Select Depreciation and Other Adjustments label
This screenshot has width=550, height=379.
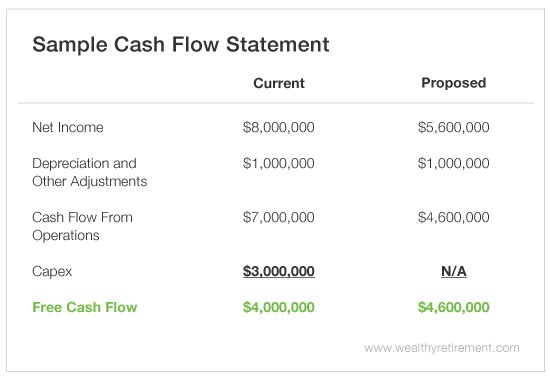click(89, 172)
